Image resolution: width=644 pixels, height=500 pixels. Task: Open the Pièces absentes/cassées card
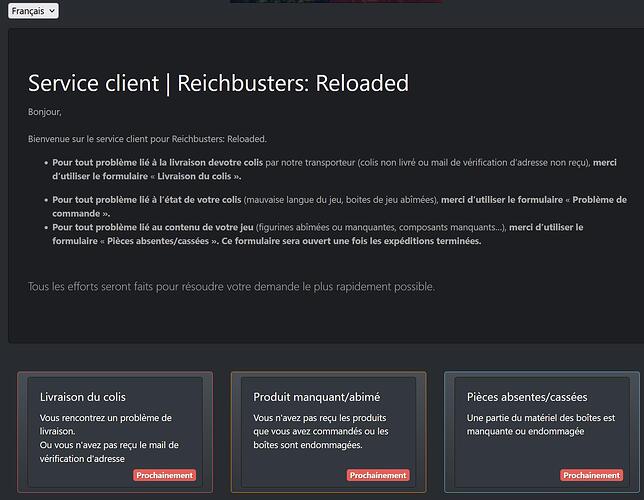542,432
